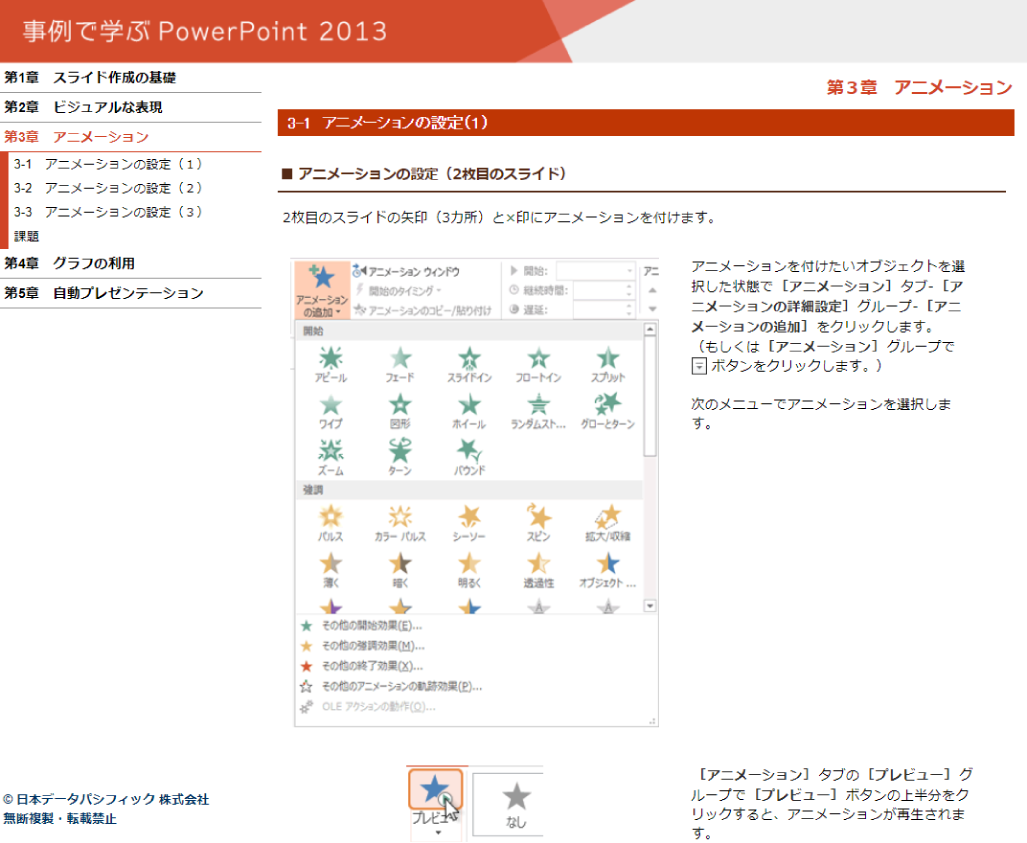
Task: Select the なし animation thumbnail
Action: tap(516, 804)
